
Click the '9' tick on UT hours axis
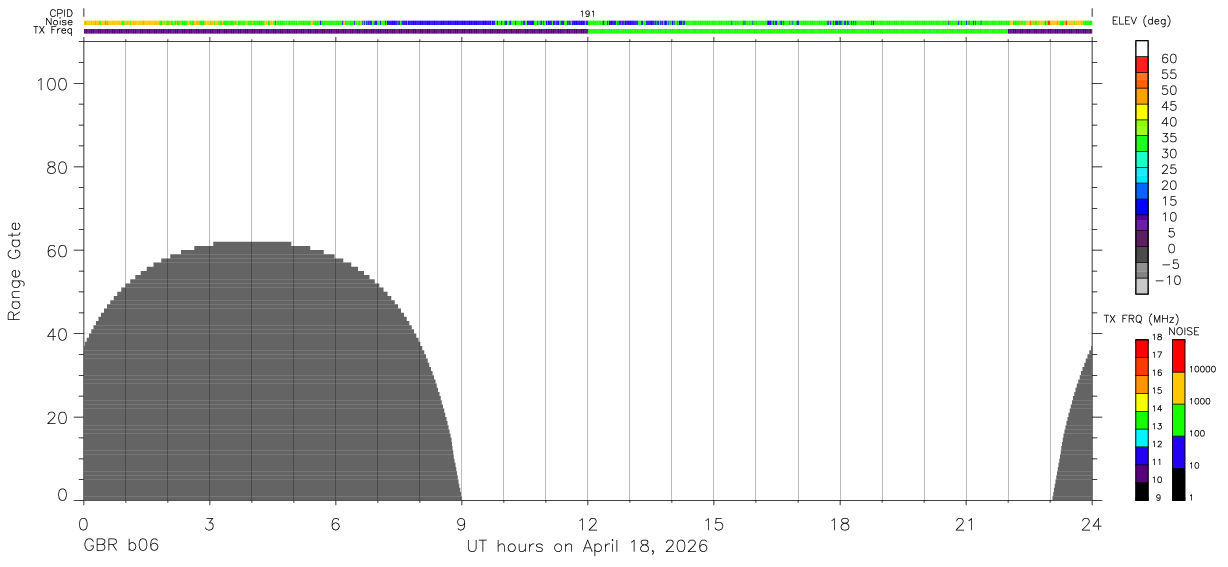coord(461,524)
